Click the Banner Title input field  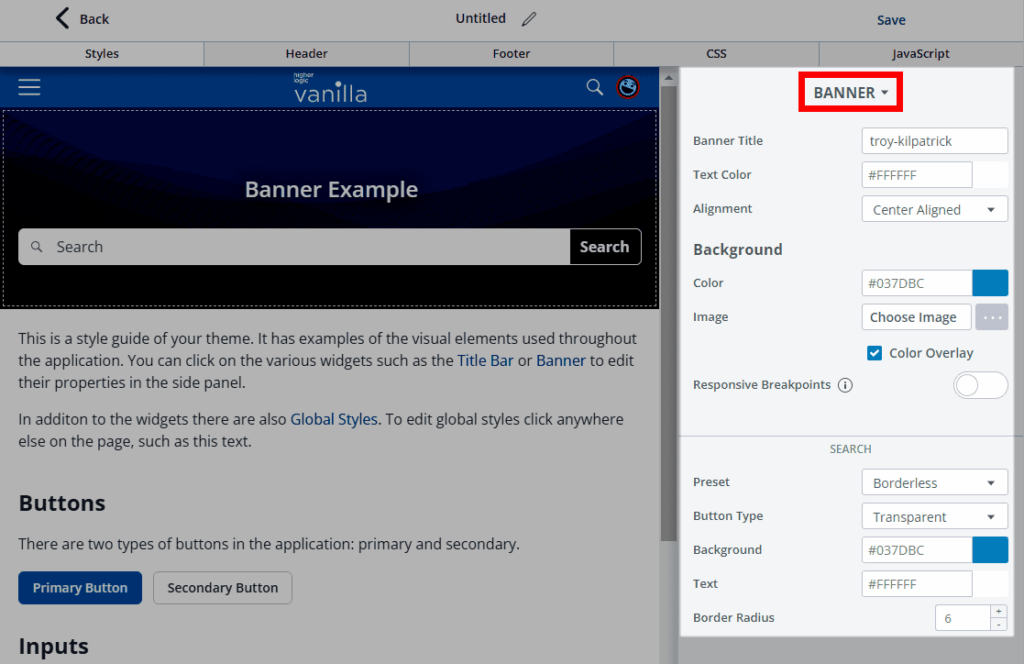[x=934, y=141]
